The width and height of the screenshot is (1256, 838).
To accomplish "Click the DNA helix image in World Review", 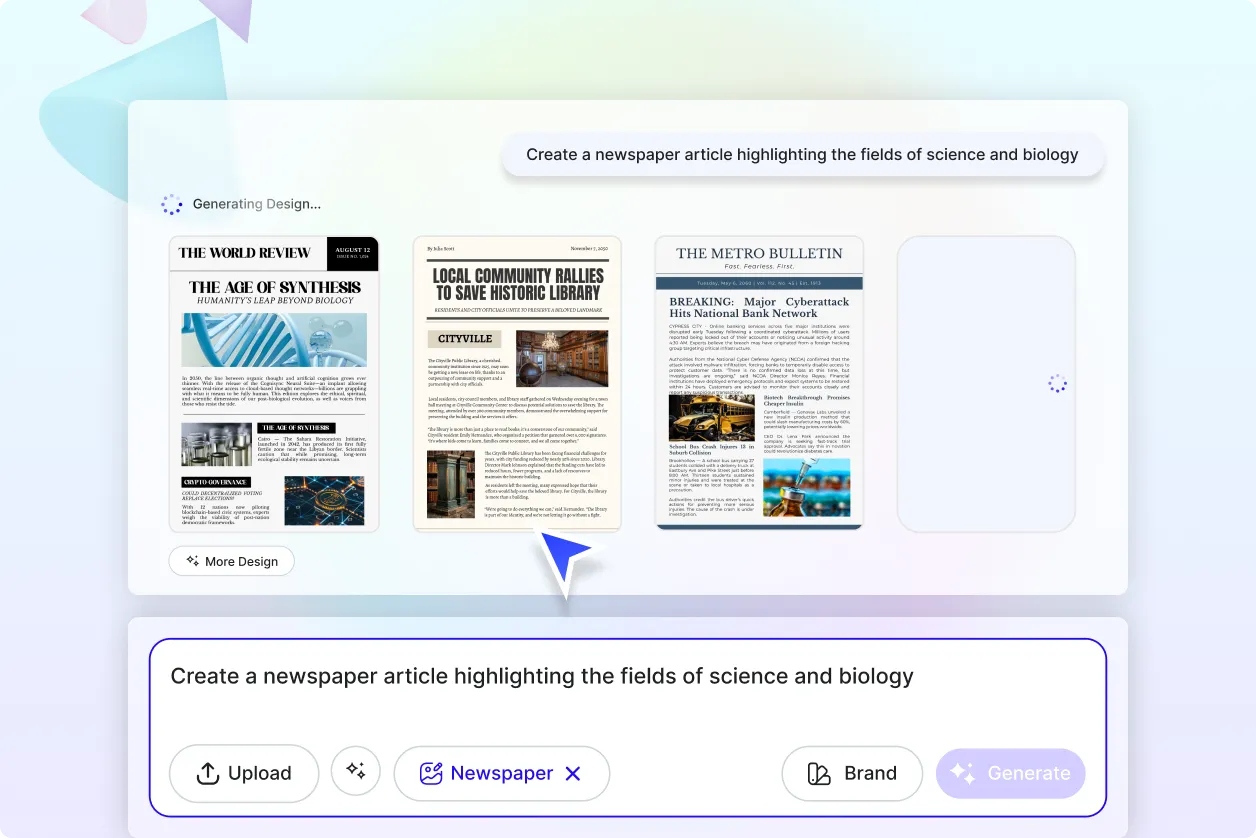I will tap(274, 340).
